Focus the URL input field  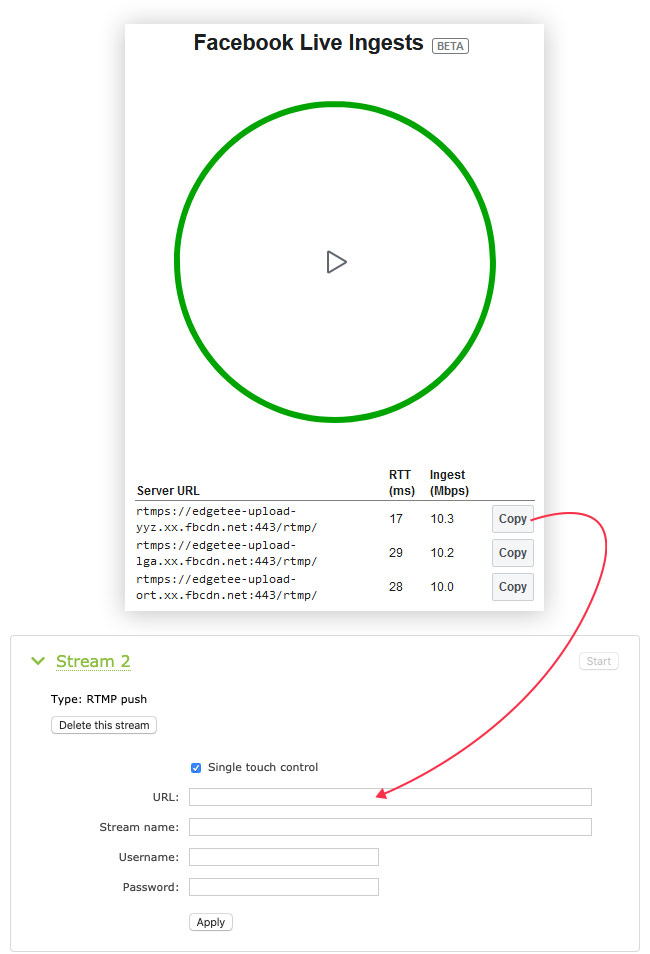390,797
